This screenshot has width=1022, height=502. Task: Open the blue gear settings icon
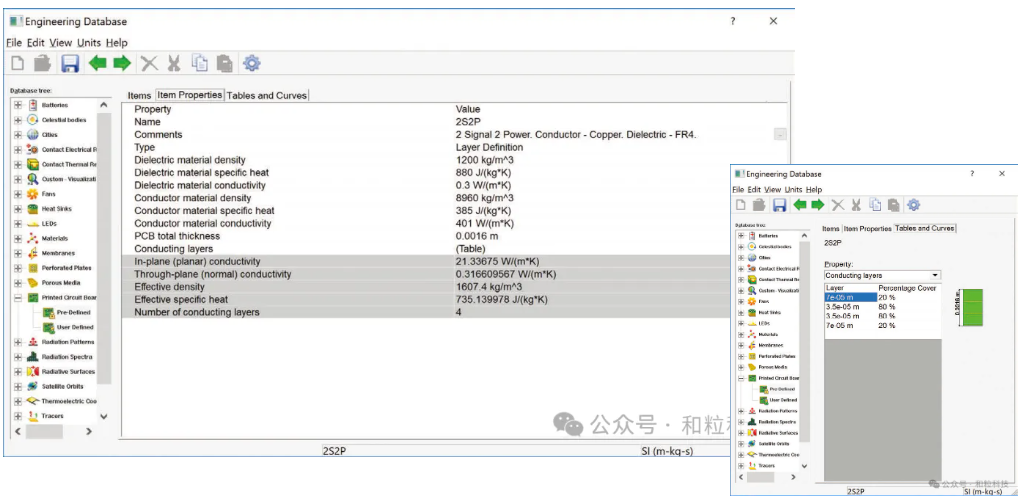(252, 63)
